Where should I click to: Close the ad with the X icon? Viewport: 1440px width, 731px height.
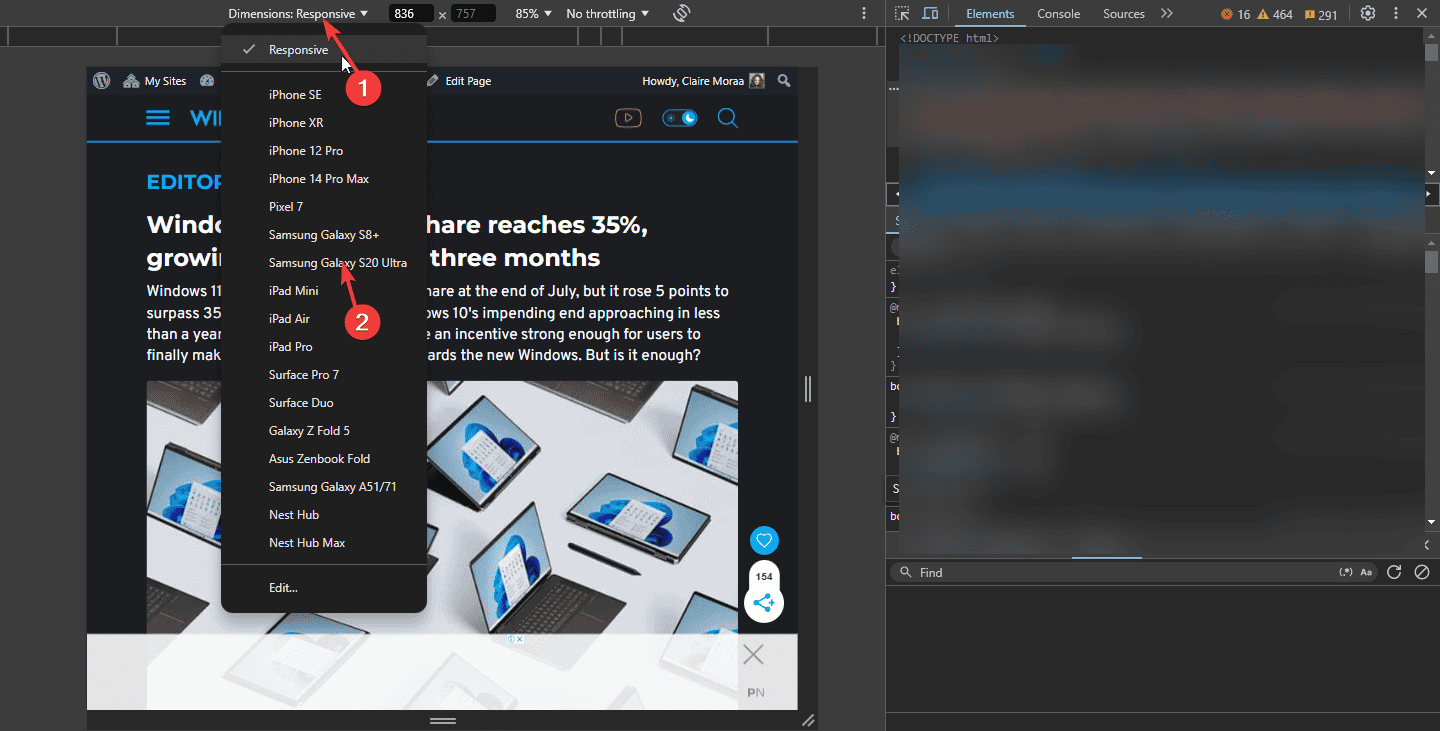754,655
